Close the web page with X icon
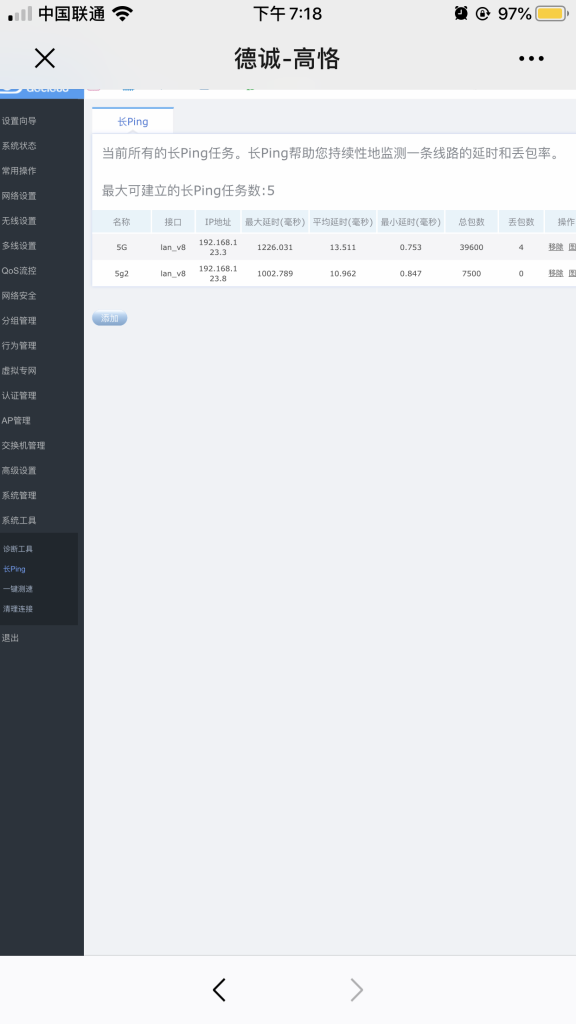Image resolution: width=576 pixels, height=1024 pixels. 44,58
